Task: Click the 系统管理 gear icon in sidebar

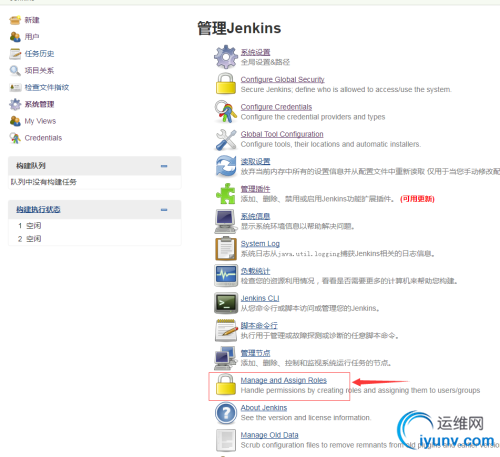Action: pyautogui.click(x=15, y=104)
